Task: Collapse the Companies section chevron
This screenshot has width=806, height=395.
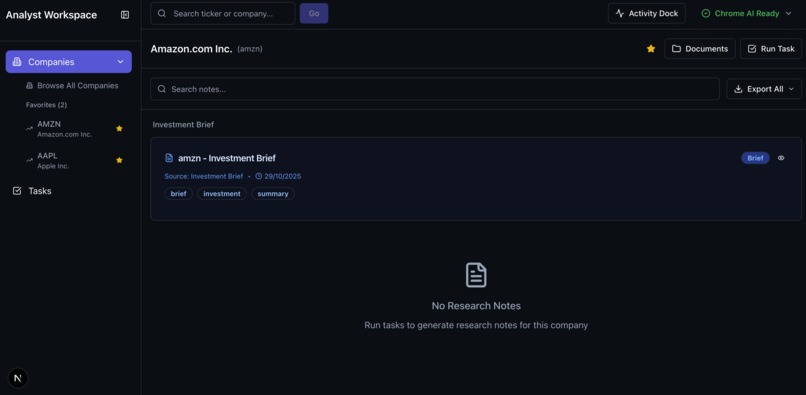Action: tap(120, 62)
